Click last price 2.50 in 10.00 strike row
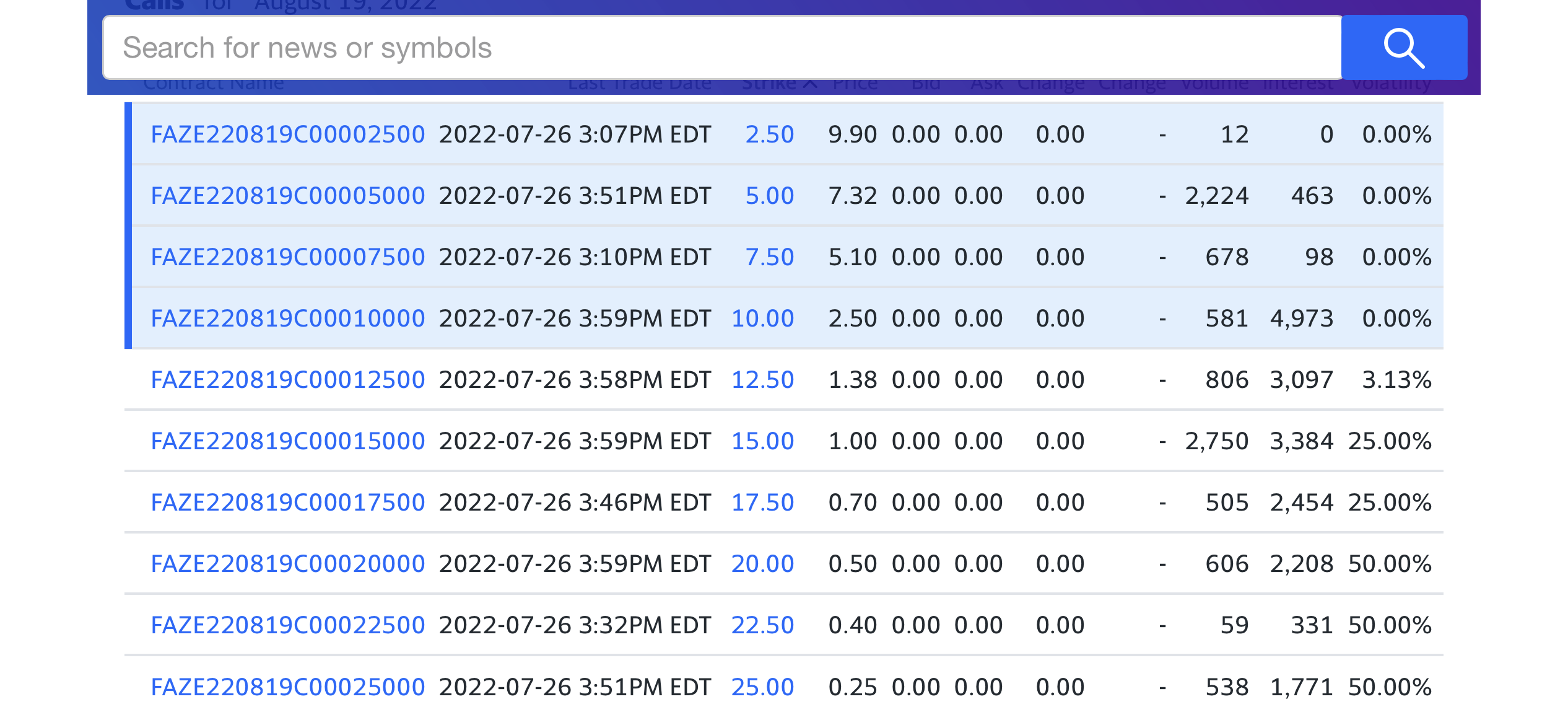1568x725 pixels. coord(853,319)
